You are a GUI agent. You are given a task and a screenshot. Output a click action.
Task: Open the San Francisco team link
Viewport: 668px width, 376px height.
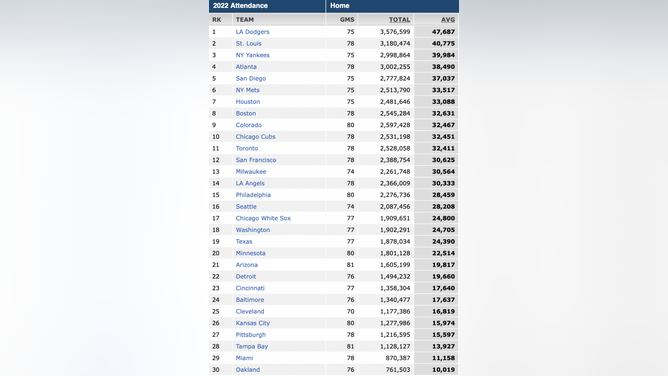(x=256, y=160)
